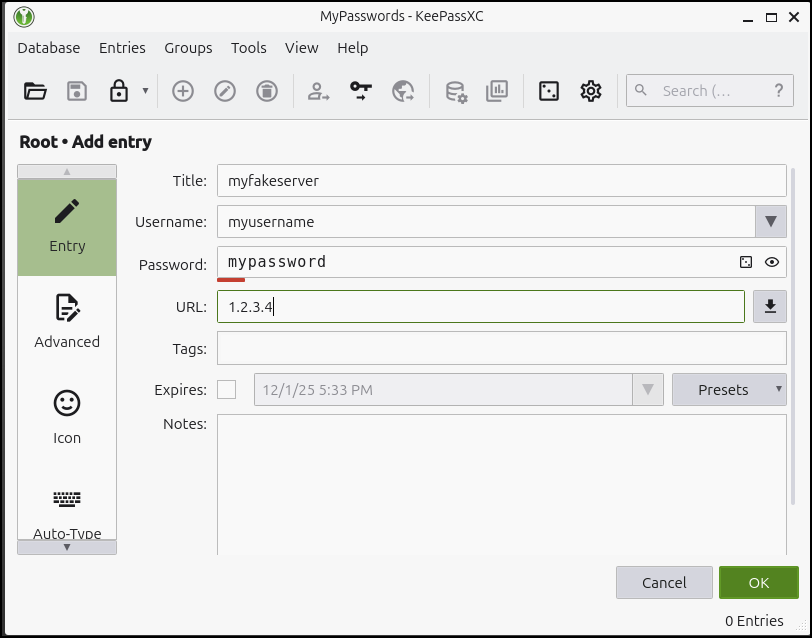Screen dimensions: 812x638
Task: Open the Username field dropdown
Action: [x=771, y=221]
